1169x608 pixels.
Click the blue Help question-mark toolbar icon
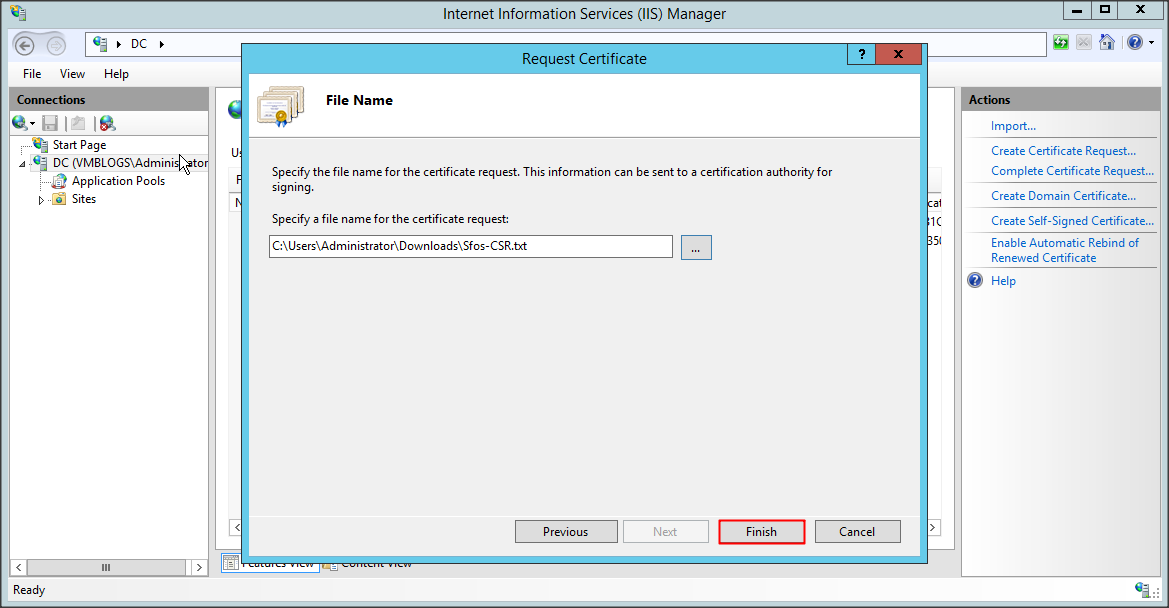click(x=1133, y=43)
